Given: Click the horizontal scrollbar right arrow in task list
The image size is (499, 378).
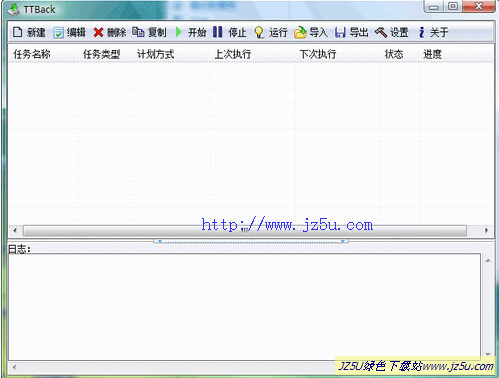Looking at the screenshot, I should (486, 230).
